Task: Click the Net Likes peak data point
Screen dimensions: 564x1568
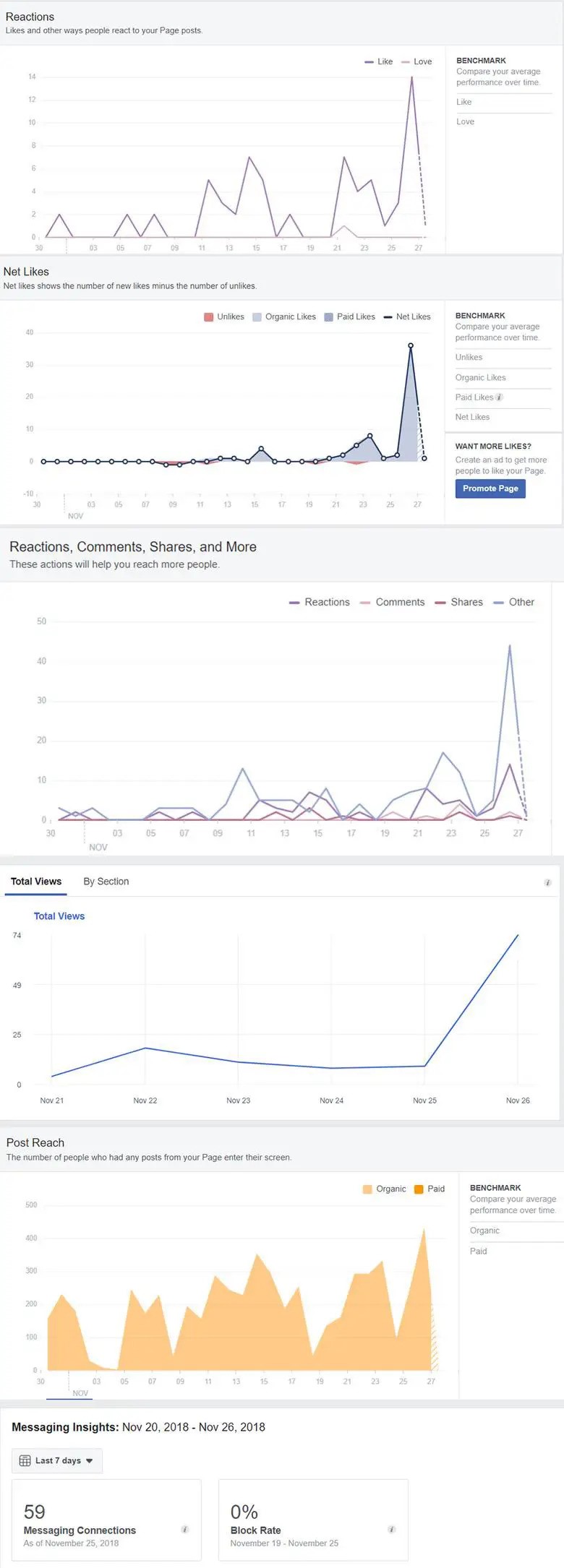Action: click(x=411, y=345)
